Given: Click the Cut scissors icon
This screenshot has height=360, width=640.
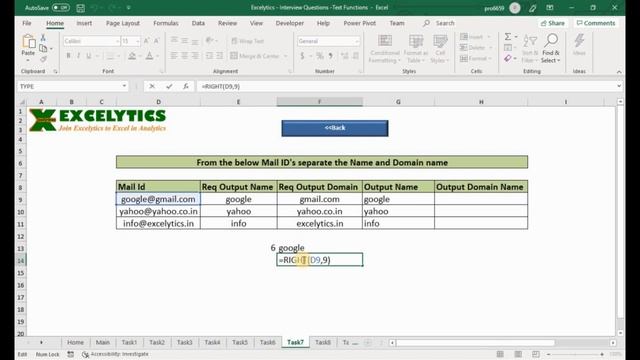Looking at the screenshot, I should coord(43,38).
